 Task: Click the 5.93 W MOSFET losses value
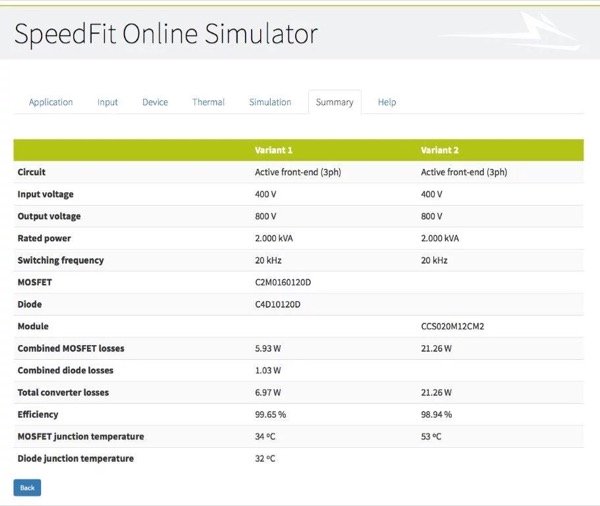[x=268, y=349]
